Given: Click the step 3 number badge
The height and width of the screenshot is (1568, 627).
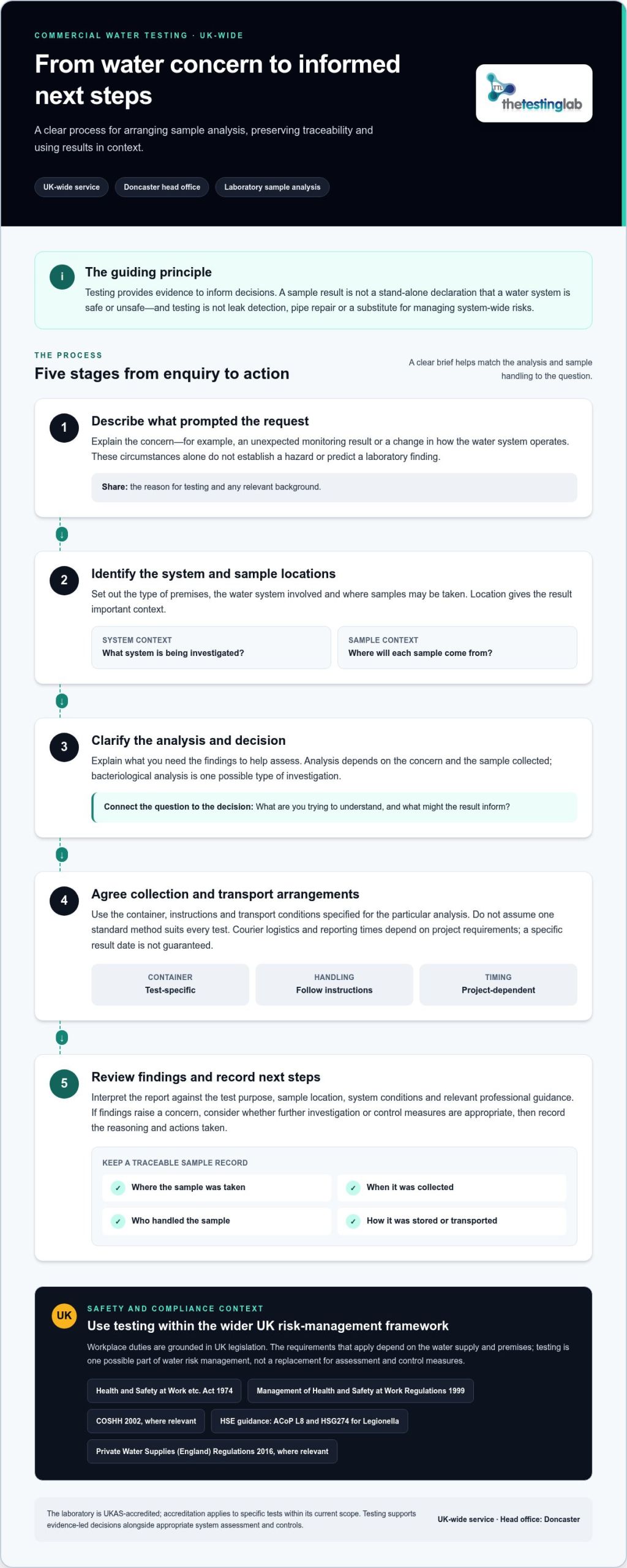Looking at the screenshot, I should click(64, 747).
